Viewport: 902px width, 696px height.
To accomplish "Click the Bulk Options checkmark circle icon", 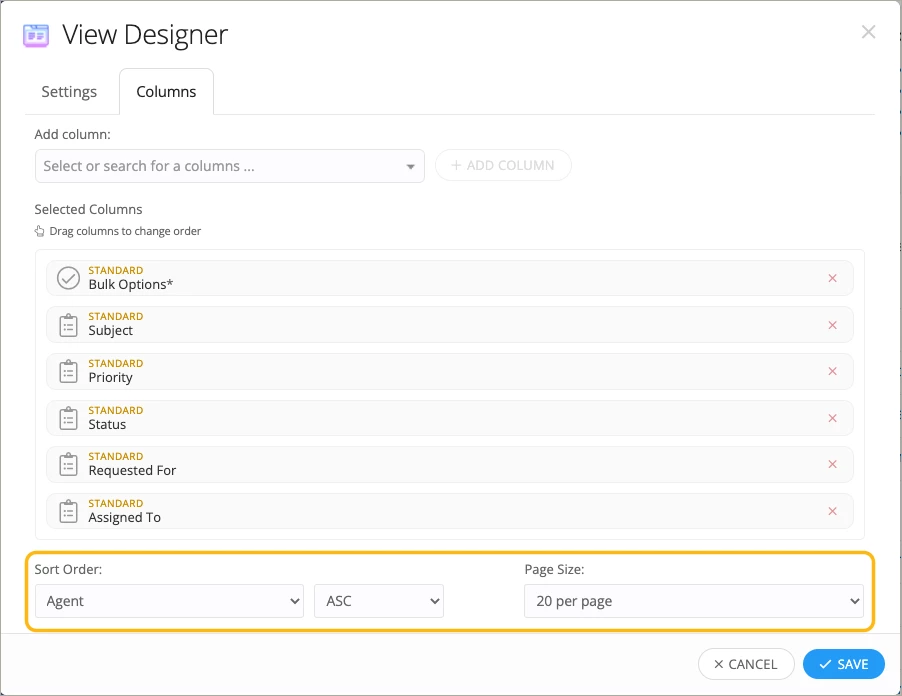I will click(x=68, y=278).
